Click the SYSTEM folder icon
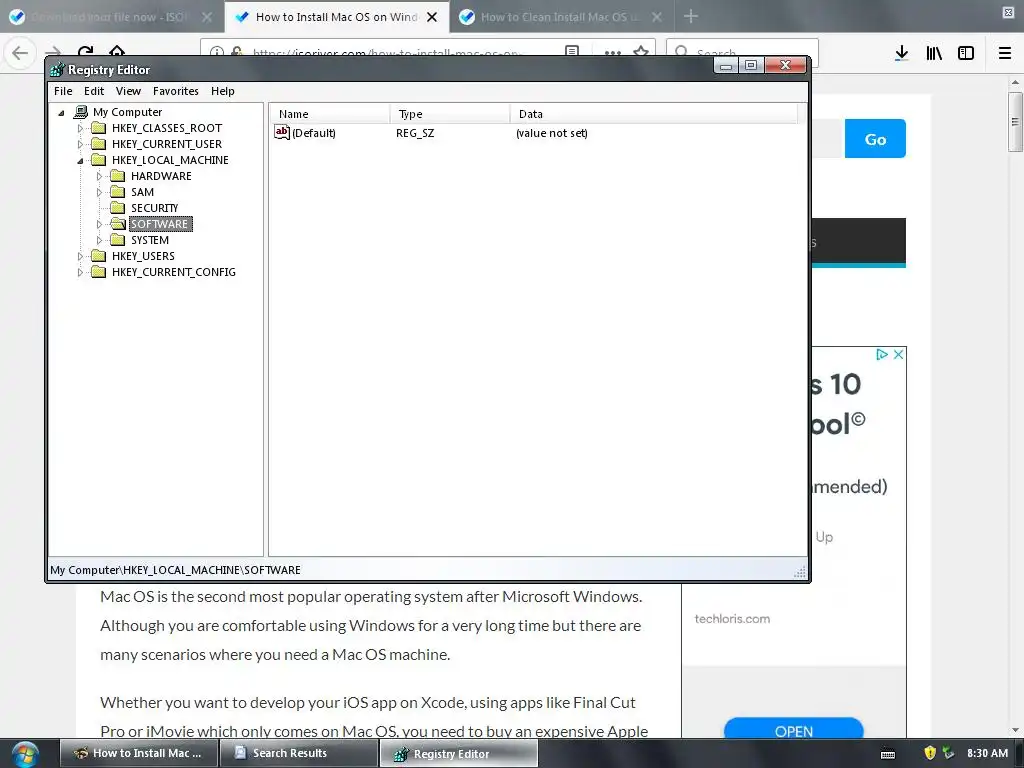The height and width of the screenshot is (768, 1024). 118,240
